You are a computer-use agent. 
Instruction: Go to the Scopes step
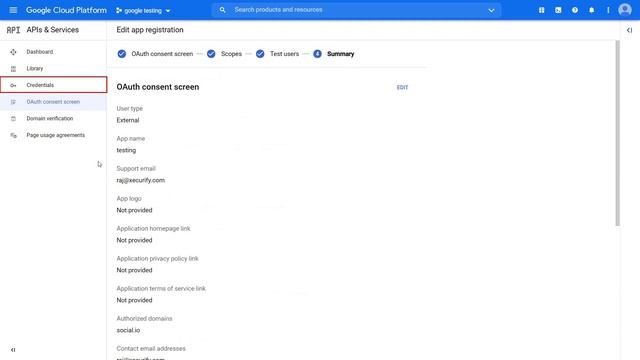231,54
